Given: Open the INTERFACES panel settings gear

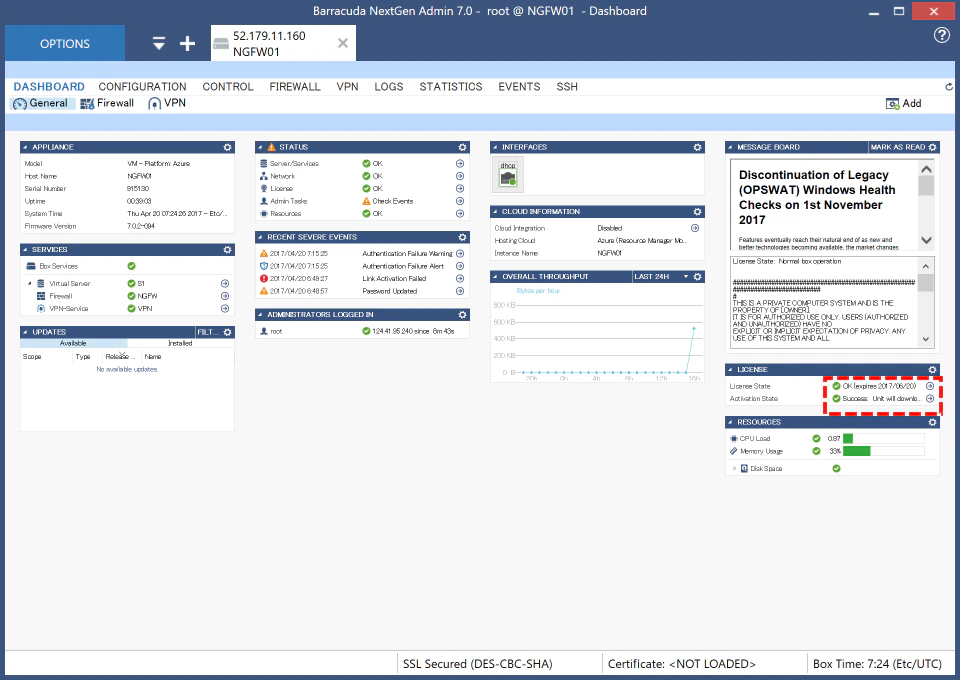Looking at the screenshot, I should pos(697,148).
